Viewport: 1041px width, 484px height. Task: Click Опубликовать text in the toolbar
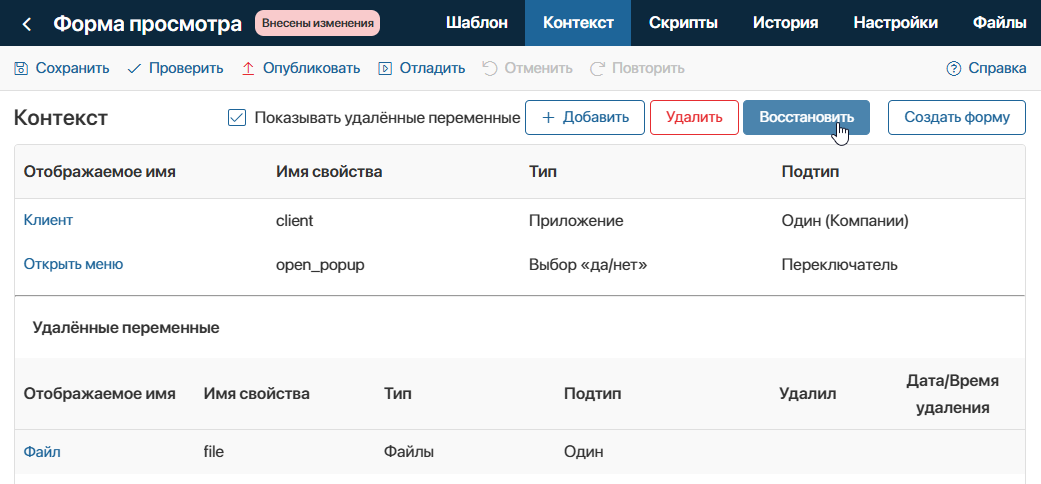pyautogui.click(x=311, y=68)
